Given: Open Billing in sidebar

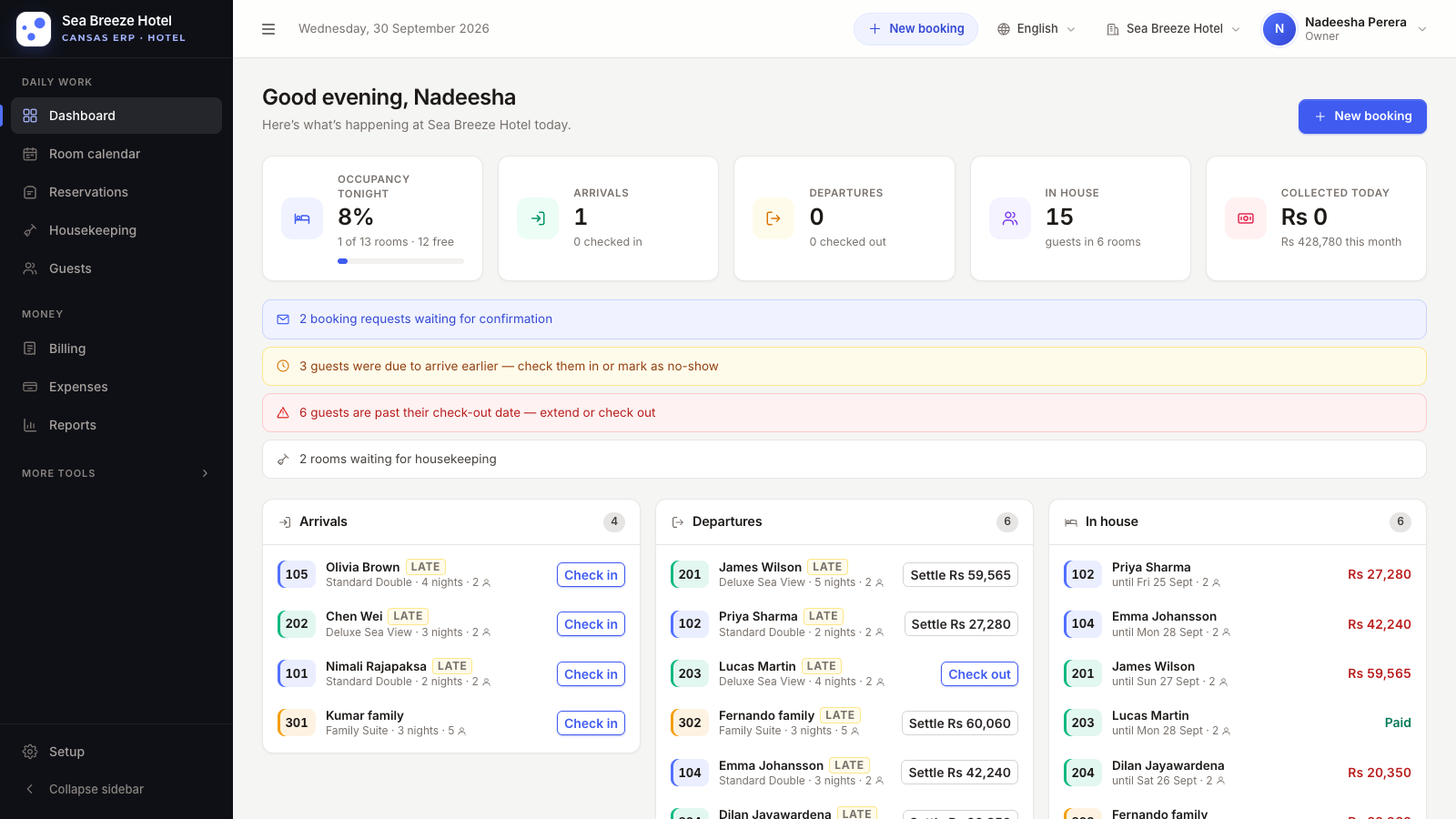Looking at the screenshot, I should coord(116,349).
